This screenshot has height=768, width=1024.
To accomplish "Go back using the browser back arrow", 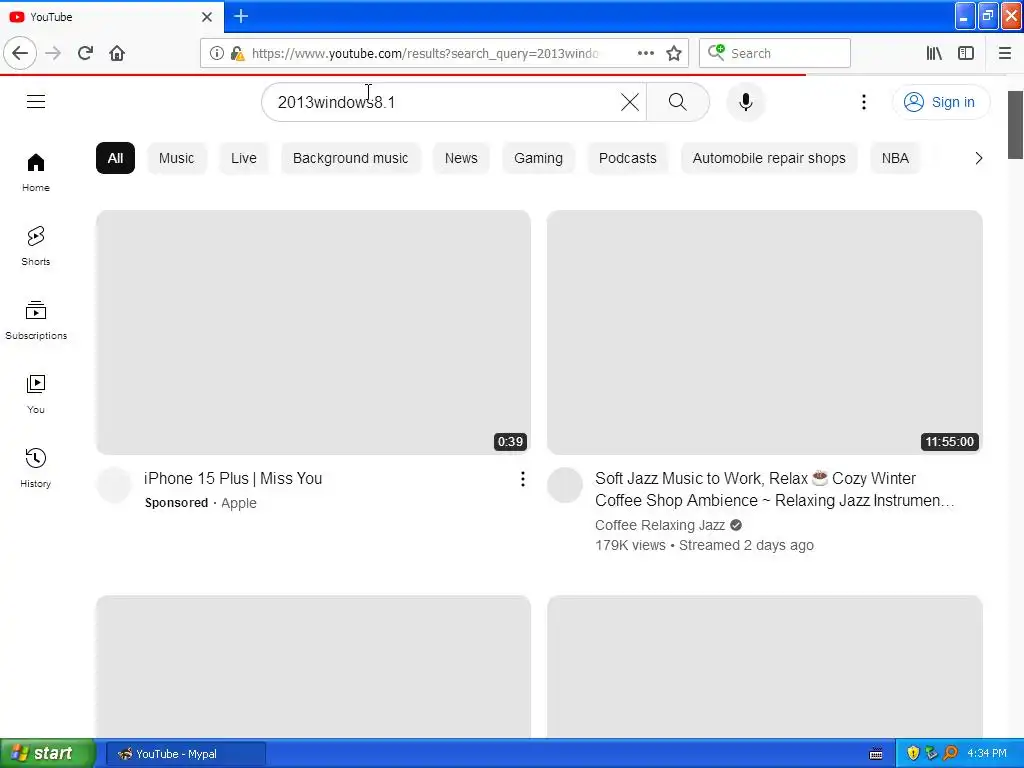I will pos(20,53).
